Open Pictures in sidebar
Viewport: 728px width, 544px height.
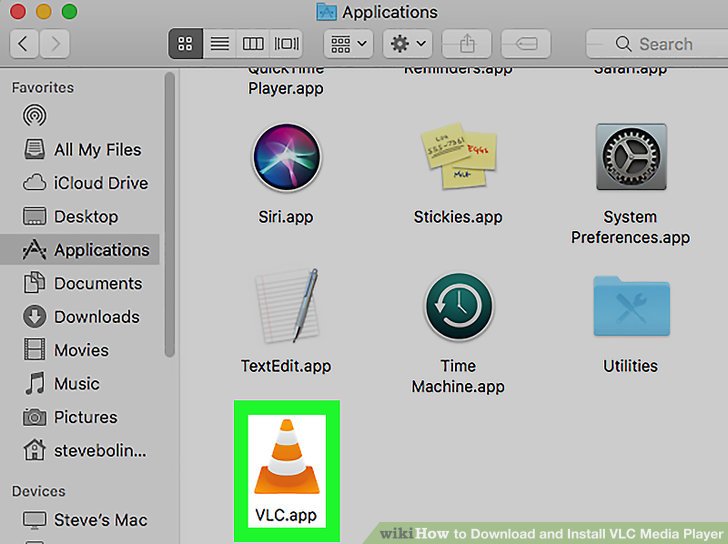[x=82, y=417]
